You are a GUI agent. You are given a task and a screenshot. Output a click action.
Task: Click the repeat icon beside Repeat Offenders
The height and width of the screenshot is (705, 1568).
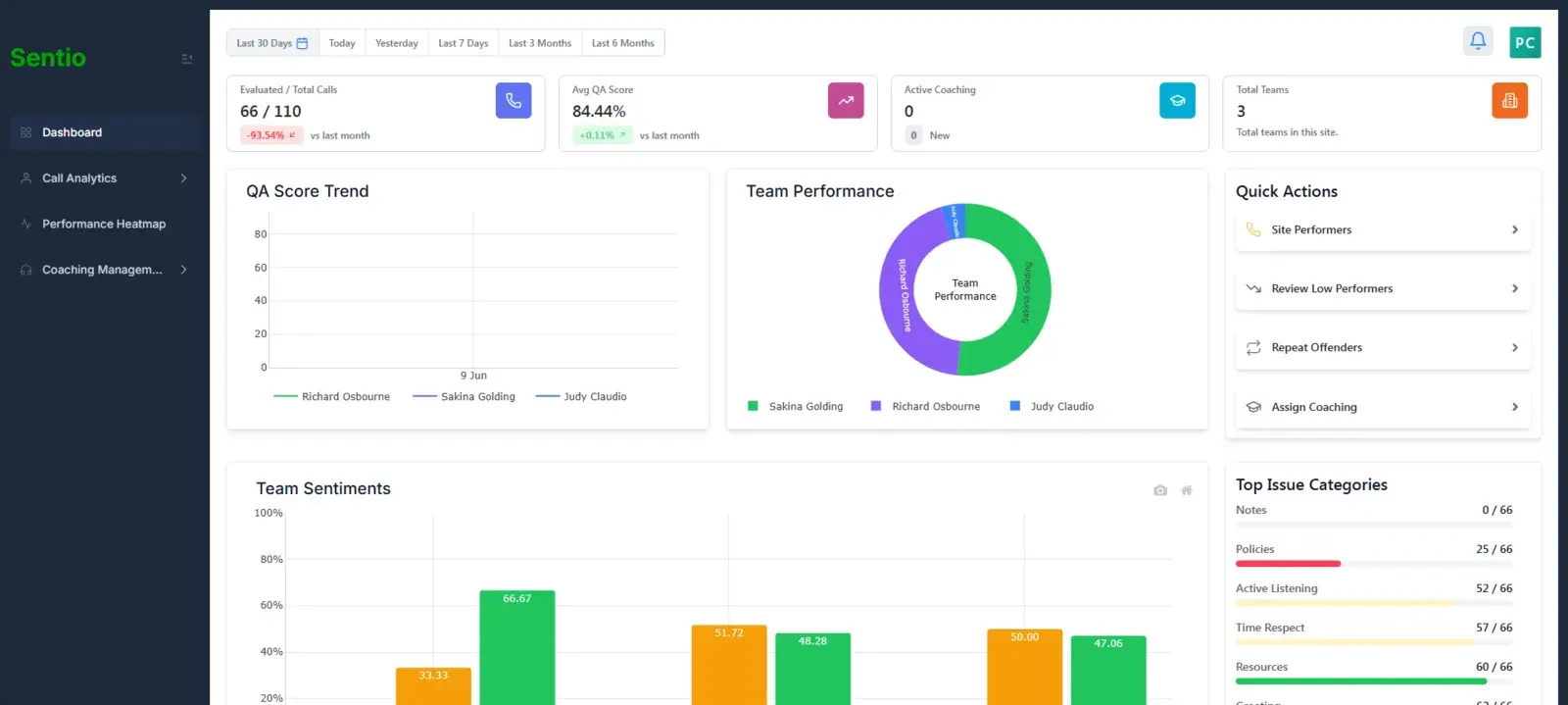[x=1253, y=348]
